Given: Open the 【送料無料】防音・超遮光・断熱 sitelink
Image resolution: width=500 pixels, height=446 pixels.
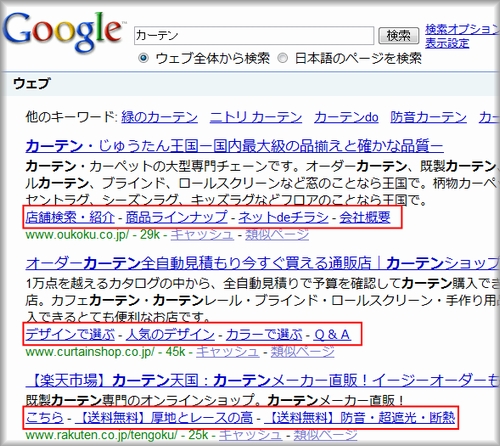Looking at the screenshot, I should tap(360, 417).
